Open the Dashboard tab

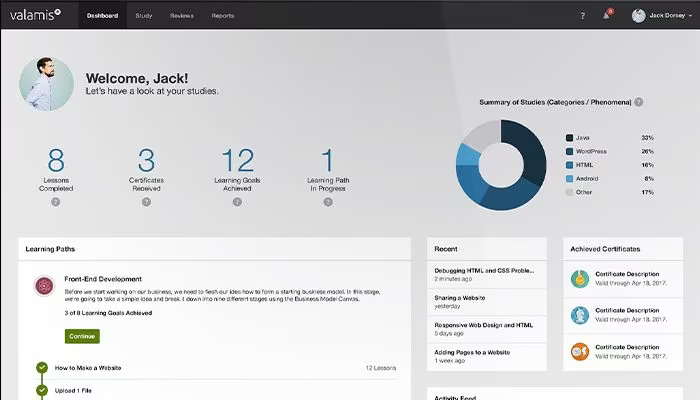point(102,16)
